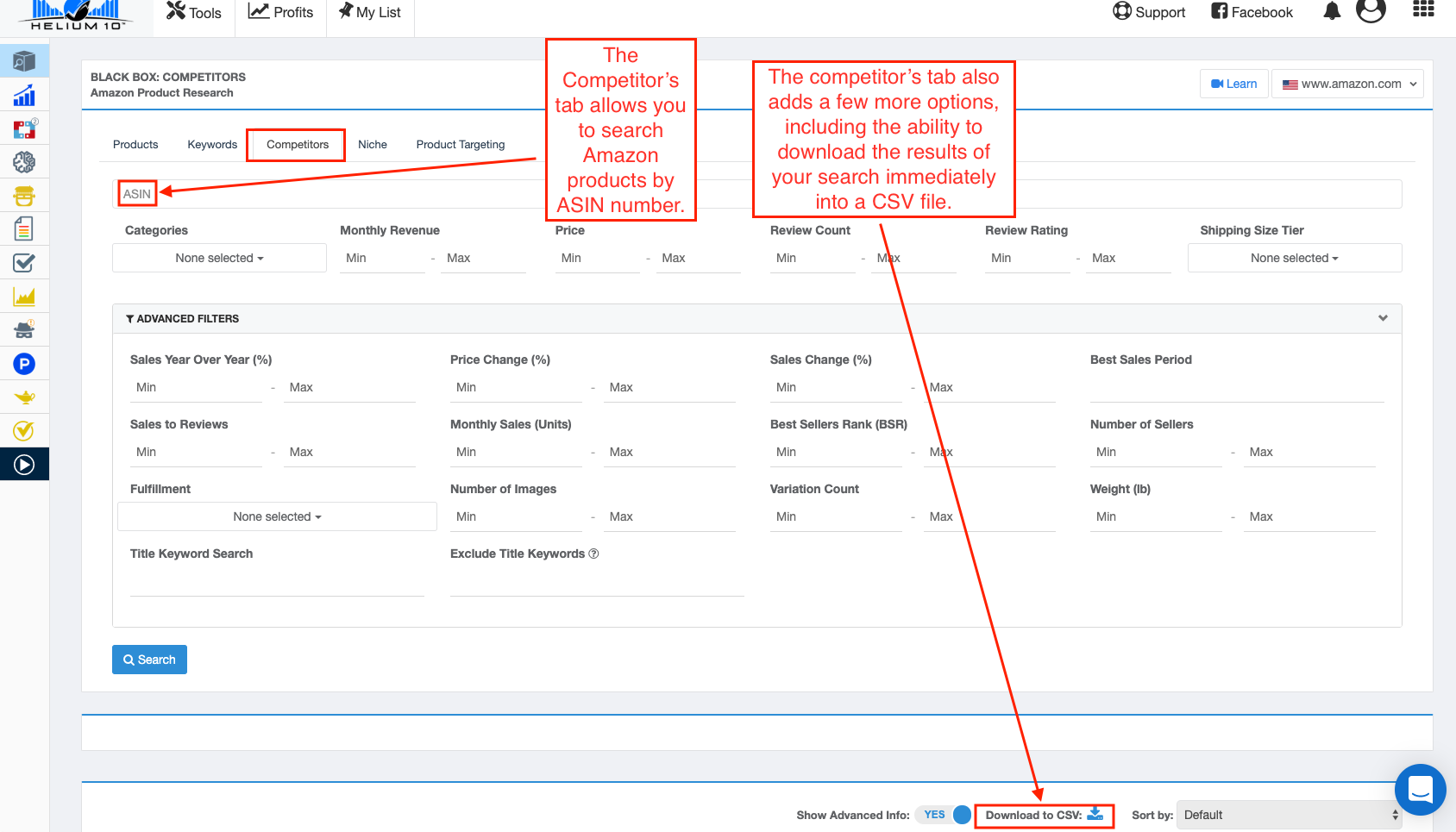The height and width of the screenshot is (832, 1456).
Task: Open the brain icon tool in sidebar
Action: pos(24,162)
